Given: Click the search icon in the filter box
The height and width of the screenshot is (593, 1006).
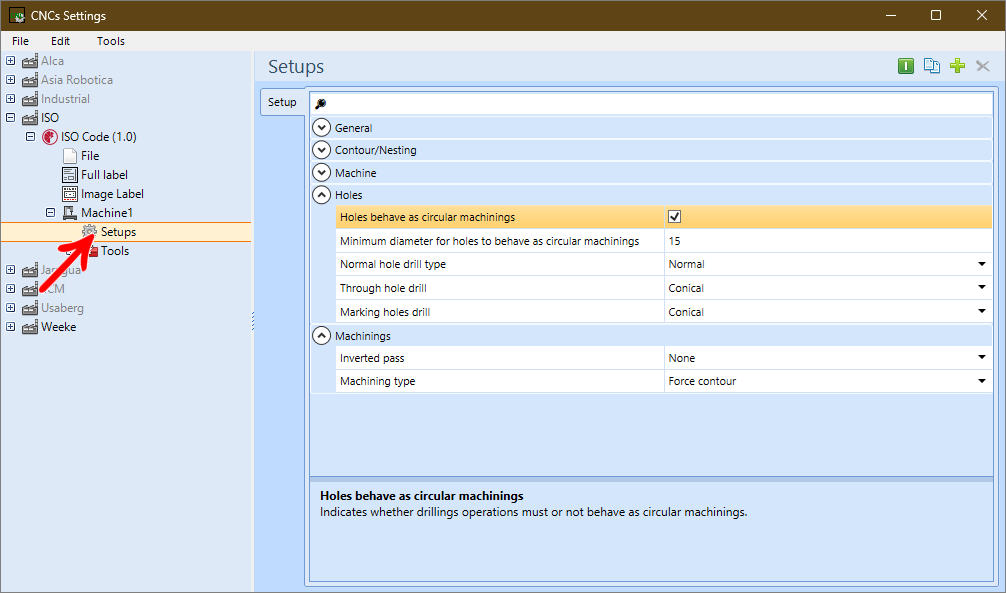Looking at the screenshot, I should (x=321, y=104).
